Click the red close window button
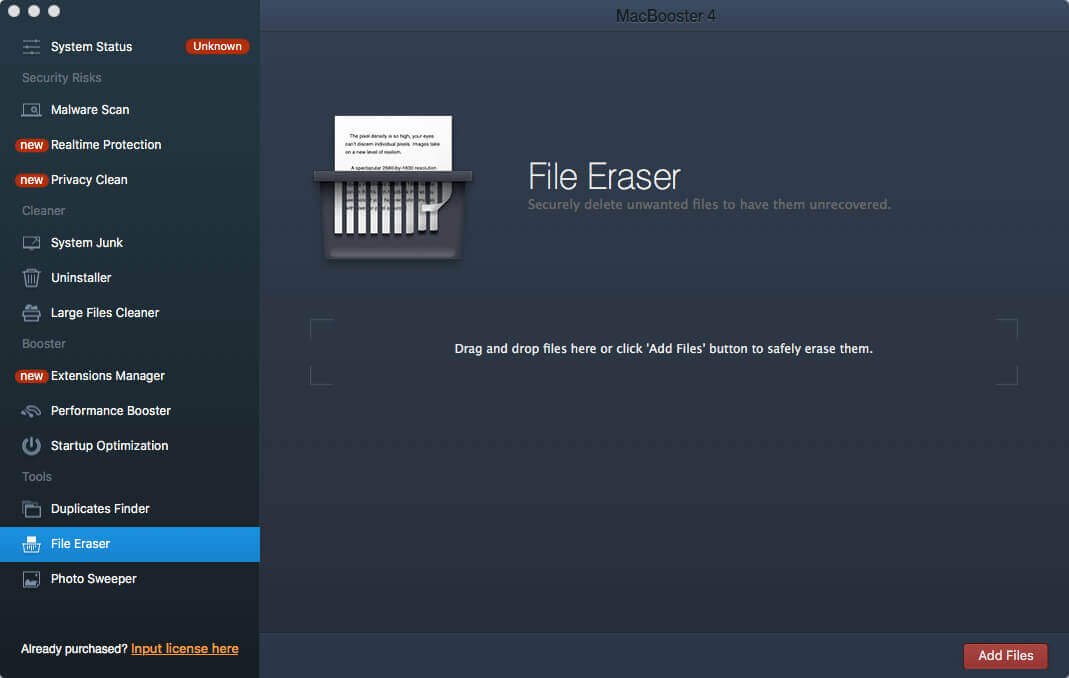The width and height of the screenshot is (1069, 678). pos(14,10)
